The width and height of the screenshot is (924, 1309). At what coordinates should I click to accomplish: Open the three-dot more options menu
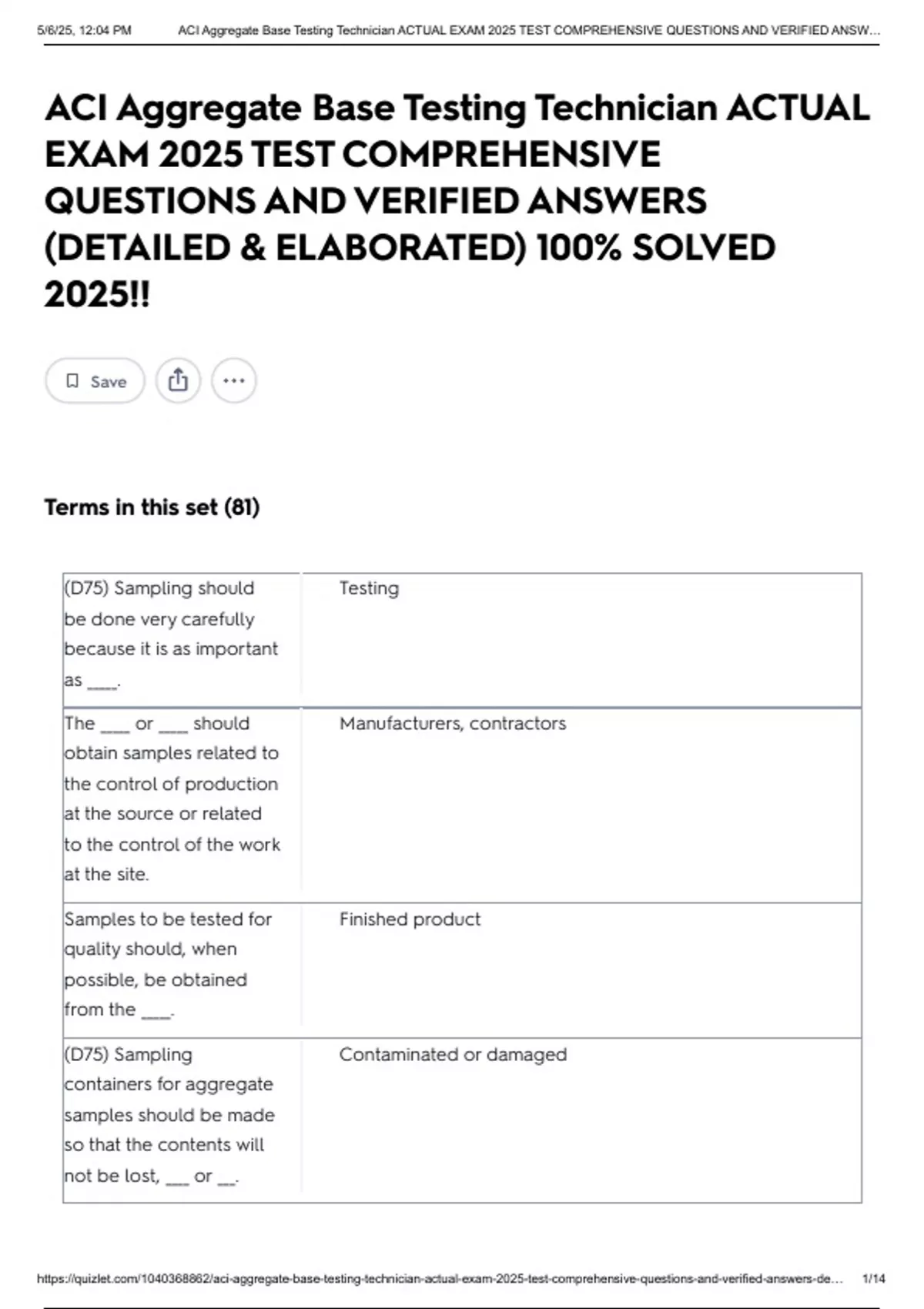pyautogui.click(x=234, y=381)
